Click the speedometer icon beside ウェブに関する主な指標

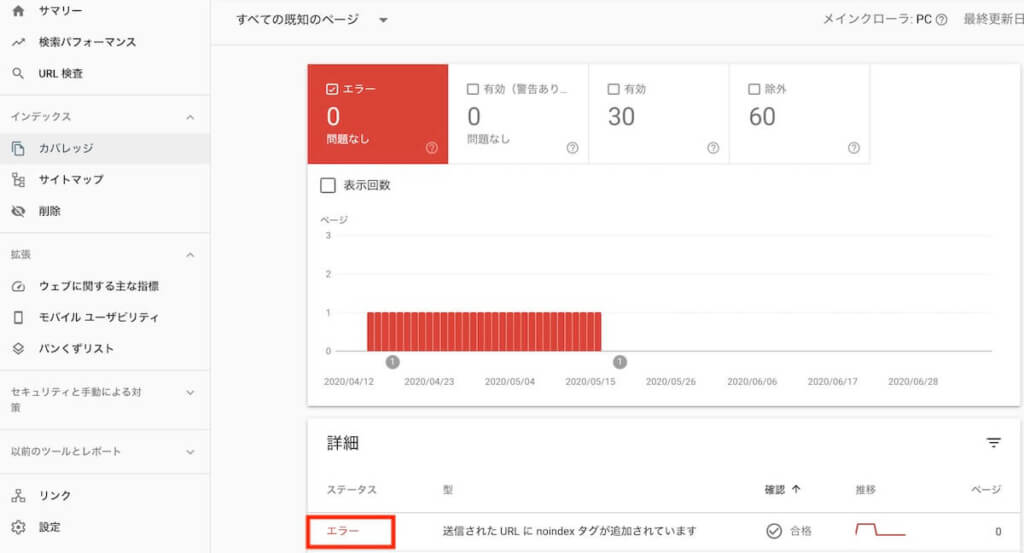18,286
